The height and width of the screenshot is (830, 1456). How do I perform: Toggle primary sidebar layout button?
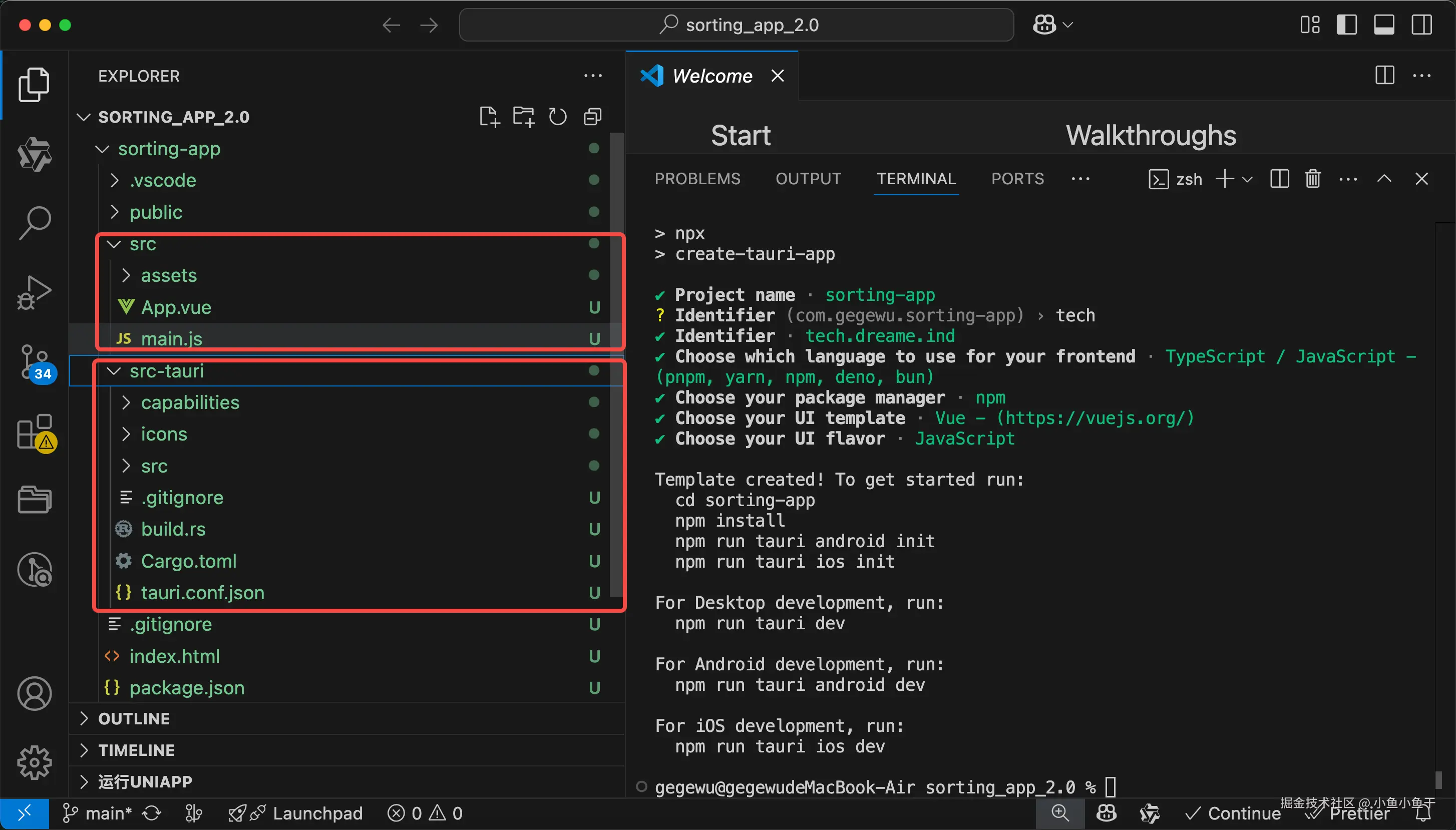(1346, 25)
